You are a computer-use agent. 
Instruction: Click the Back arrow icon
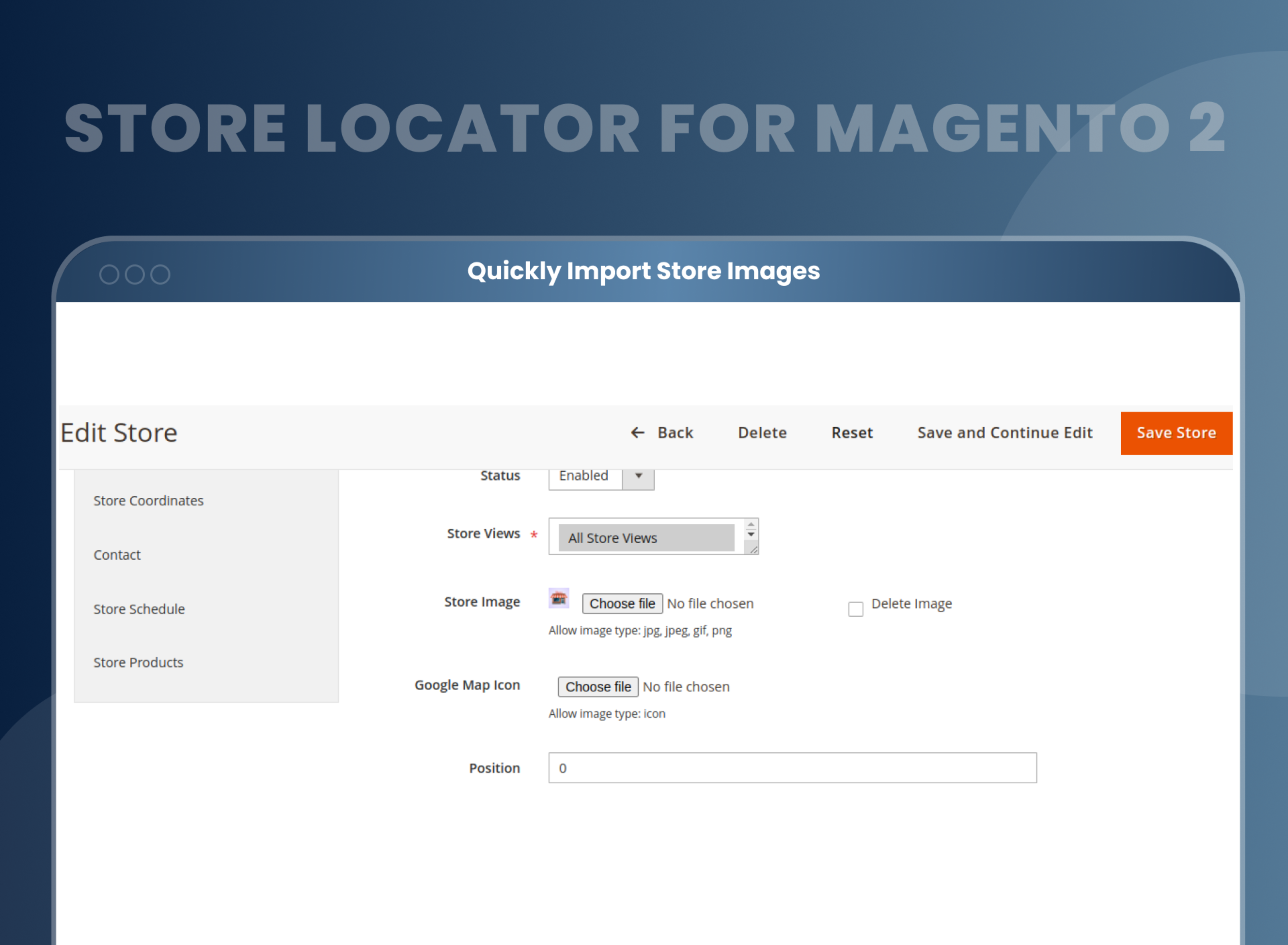coord(637,433)
